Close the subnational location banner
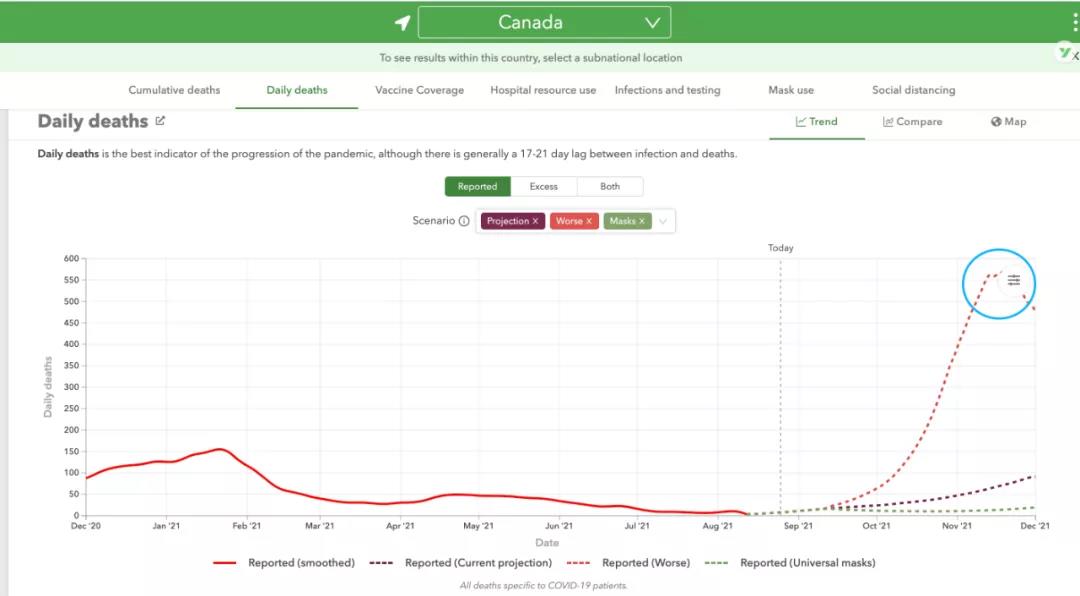This screenshot has width=1080, height=596. point(1075,56)
